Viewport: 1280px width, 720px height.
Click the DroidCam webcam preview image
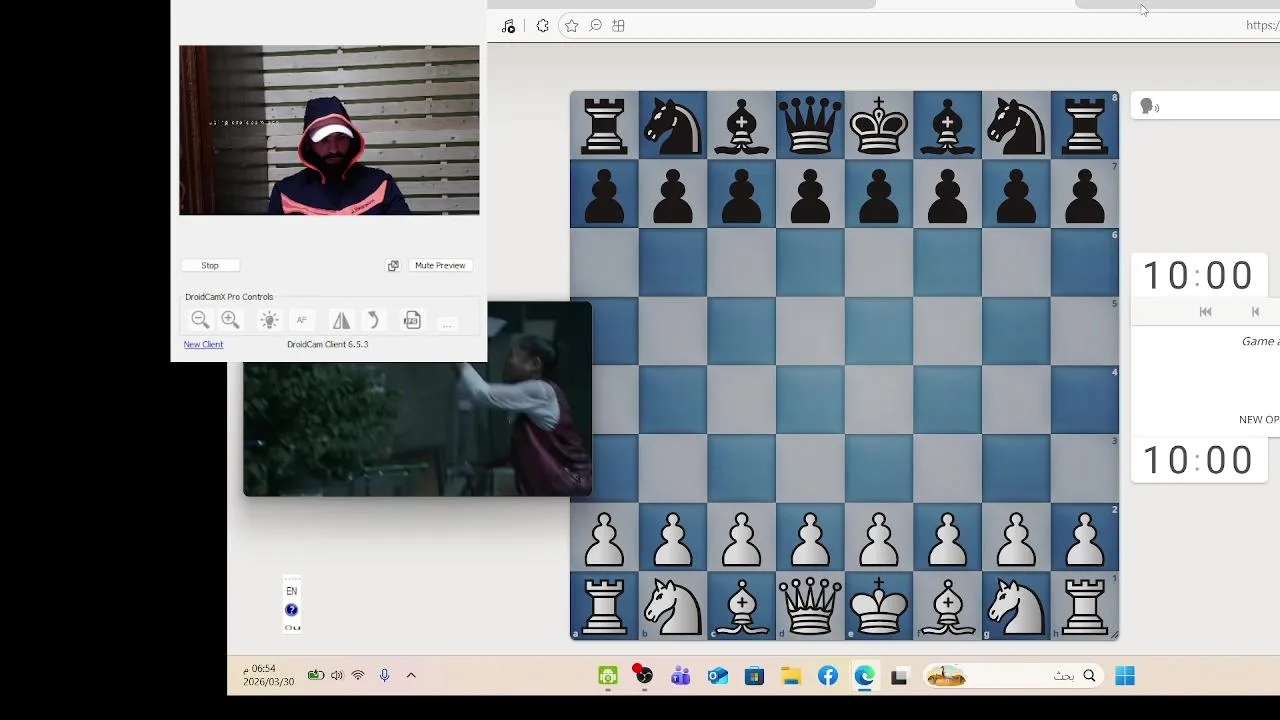point(329,130)
